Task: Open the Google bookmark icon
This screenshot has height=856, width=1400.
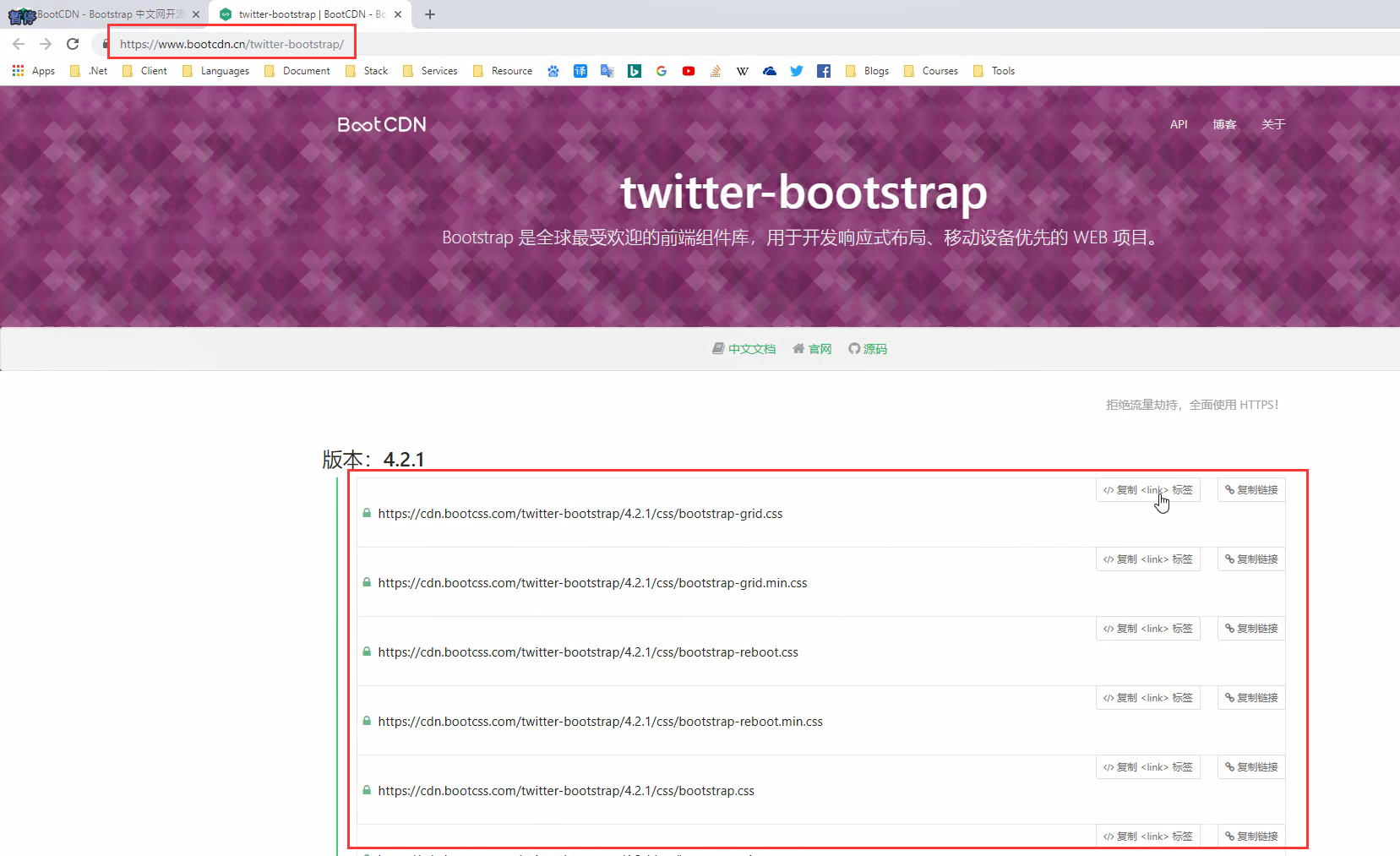Action: [662, 71]
